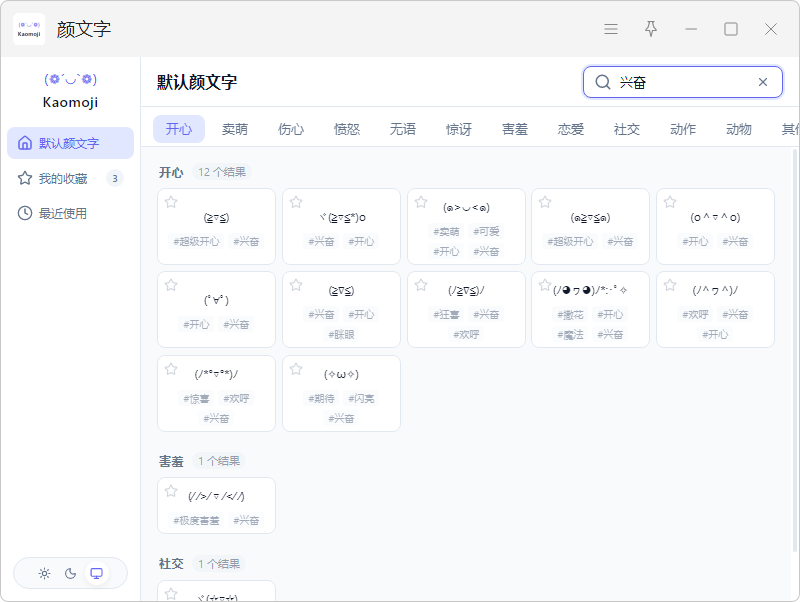800x602 pixels.
Task: Click the #眯眼 tag
Action: coord(341,335)
